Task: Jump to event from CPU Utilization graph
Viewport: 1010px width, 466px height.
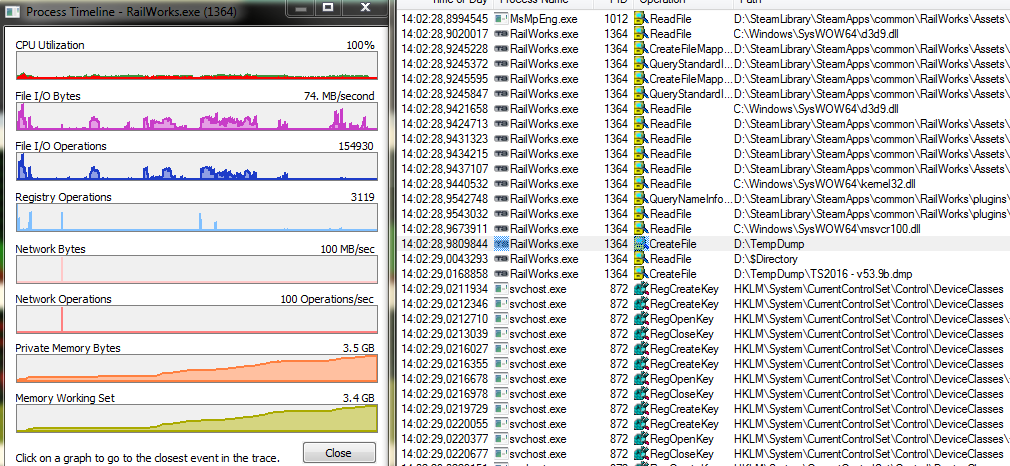Action: 196,66
